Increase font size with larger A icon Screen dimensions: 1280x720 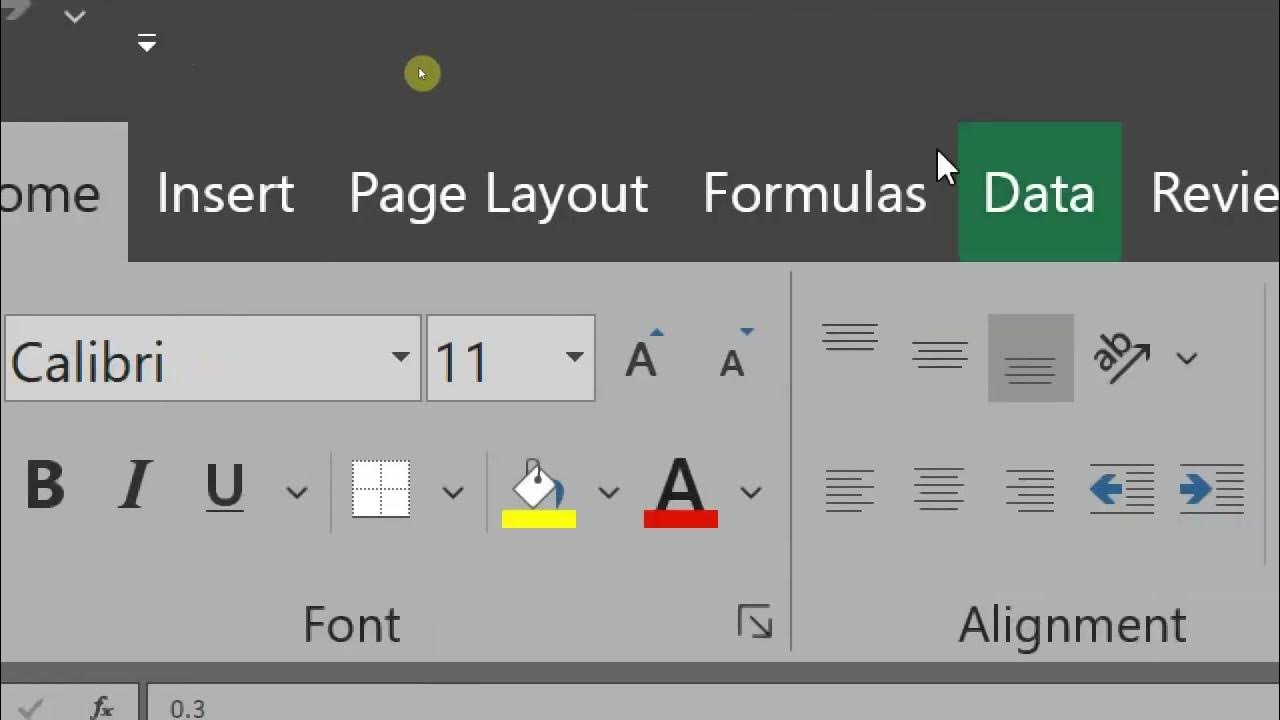(641, 358)
